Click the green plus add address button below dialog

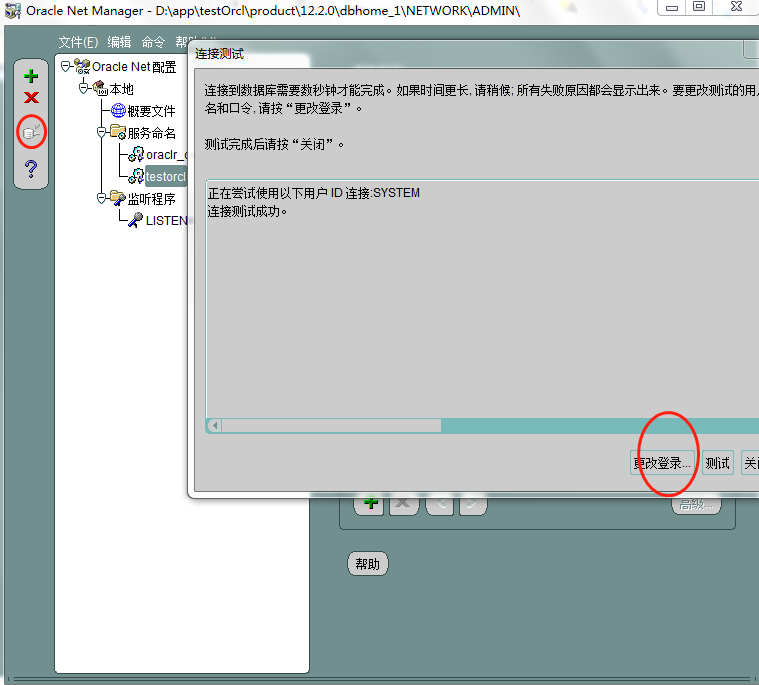[x=371, y=503]
